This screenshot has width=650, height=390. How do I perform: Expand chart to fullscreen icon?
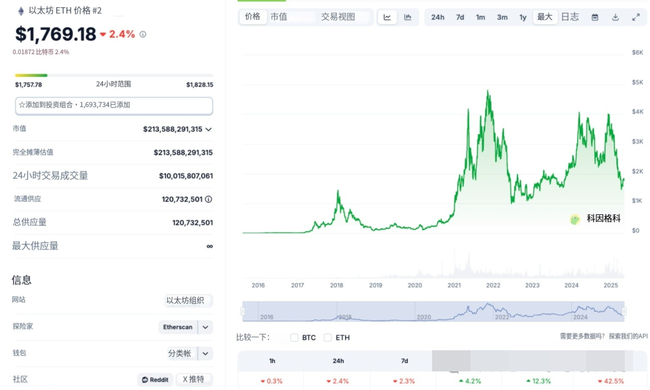(x=636, y=17)
